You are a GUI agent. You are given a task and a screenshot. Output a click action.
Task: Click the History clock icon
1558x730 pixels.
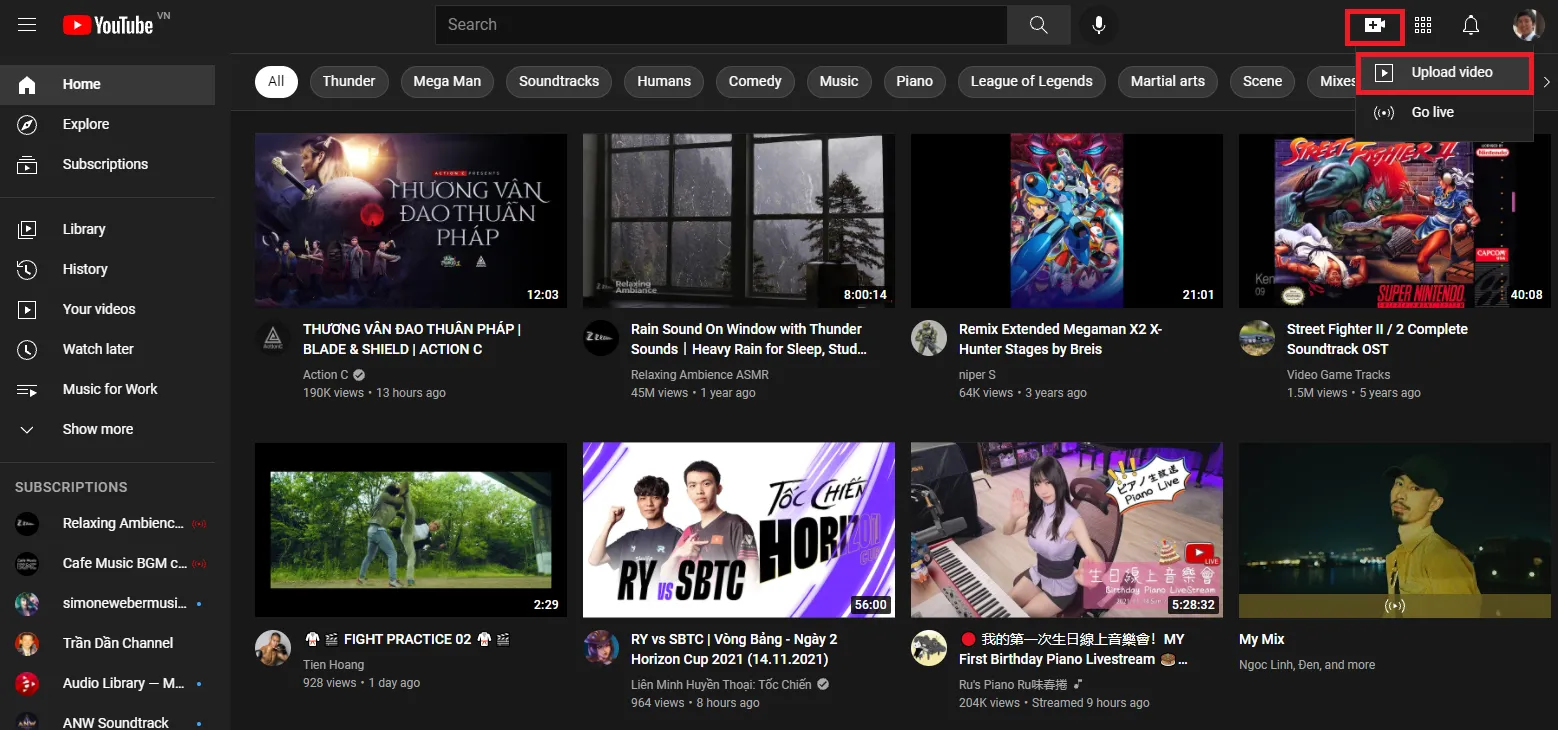click(x=27, y=269)
